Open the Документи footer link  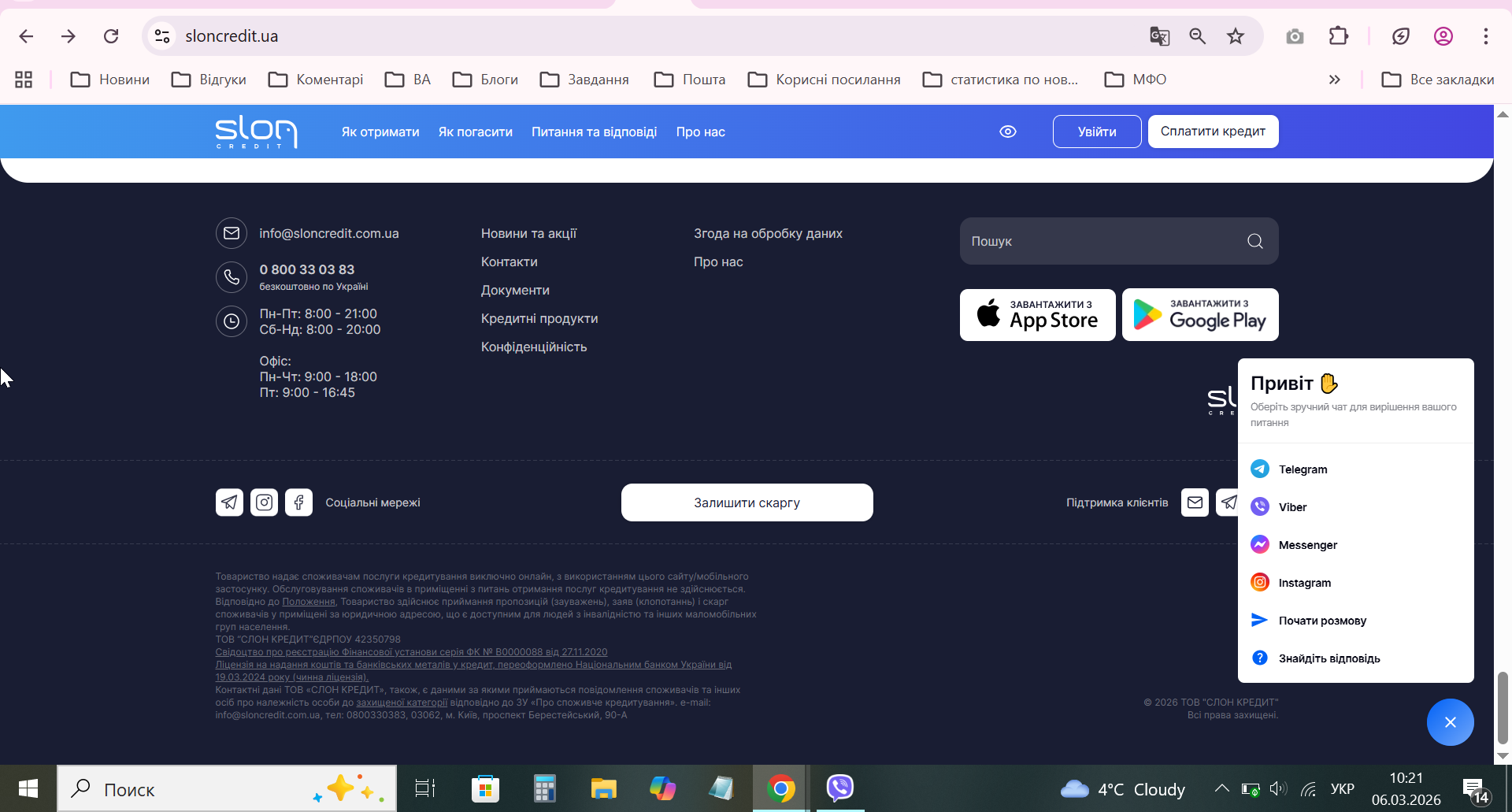pos(516,291)
